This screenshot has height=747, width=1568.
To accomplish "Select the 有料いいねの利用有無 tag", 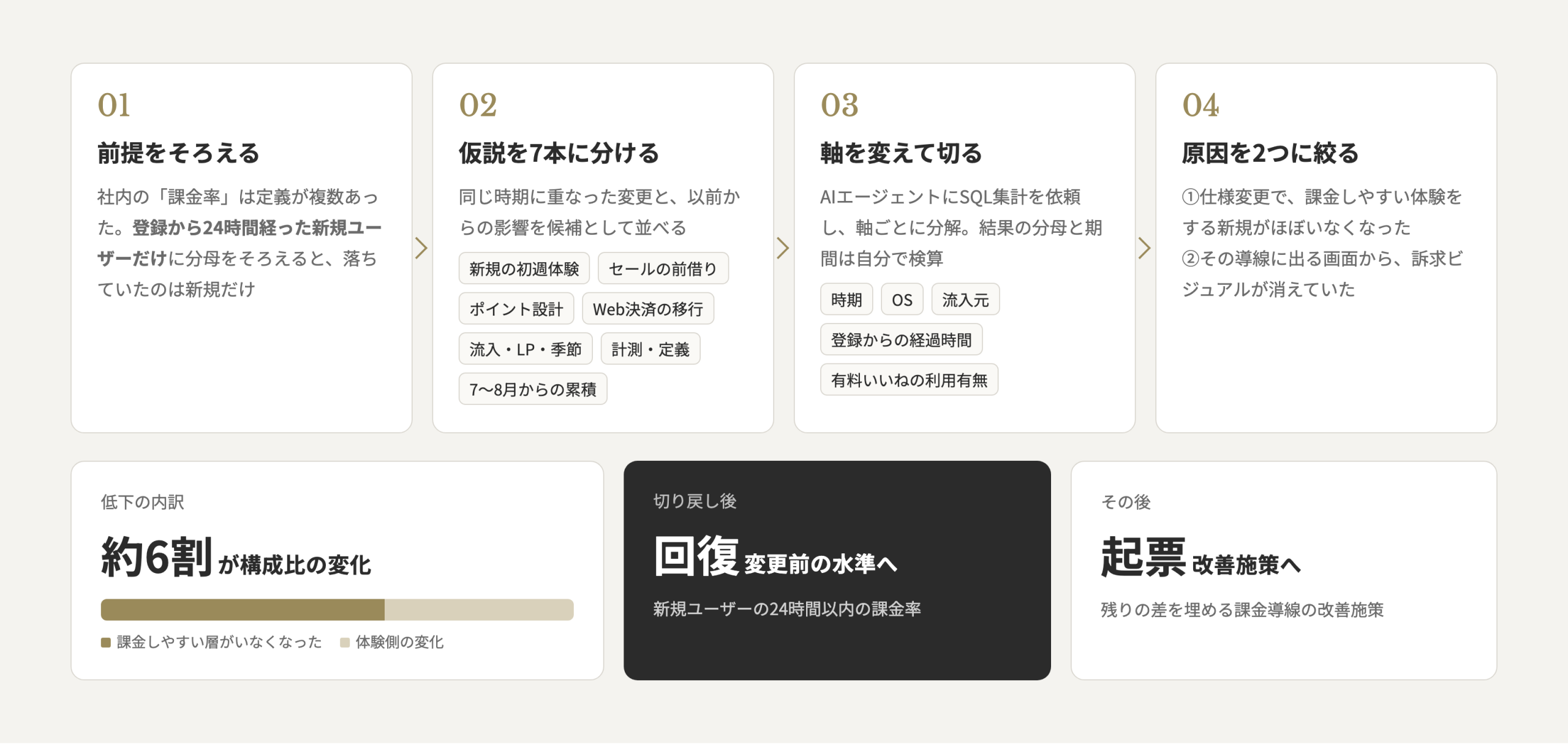I will click(x=909, y=380).
